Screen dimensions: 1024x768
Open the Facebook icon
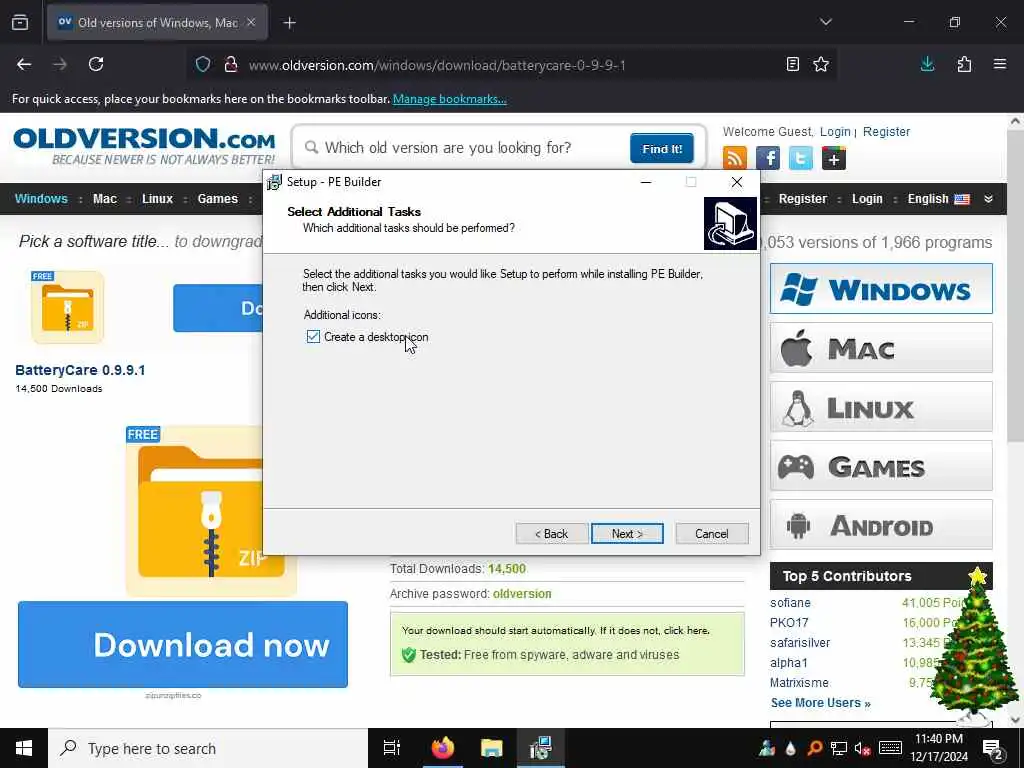(x=768, y=158)
